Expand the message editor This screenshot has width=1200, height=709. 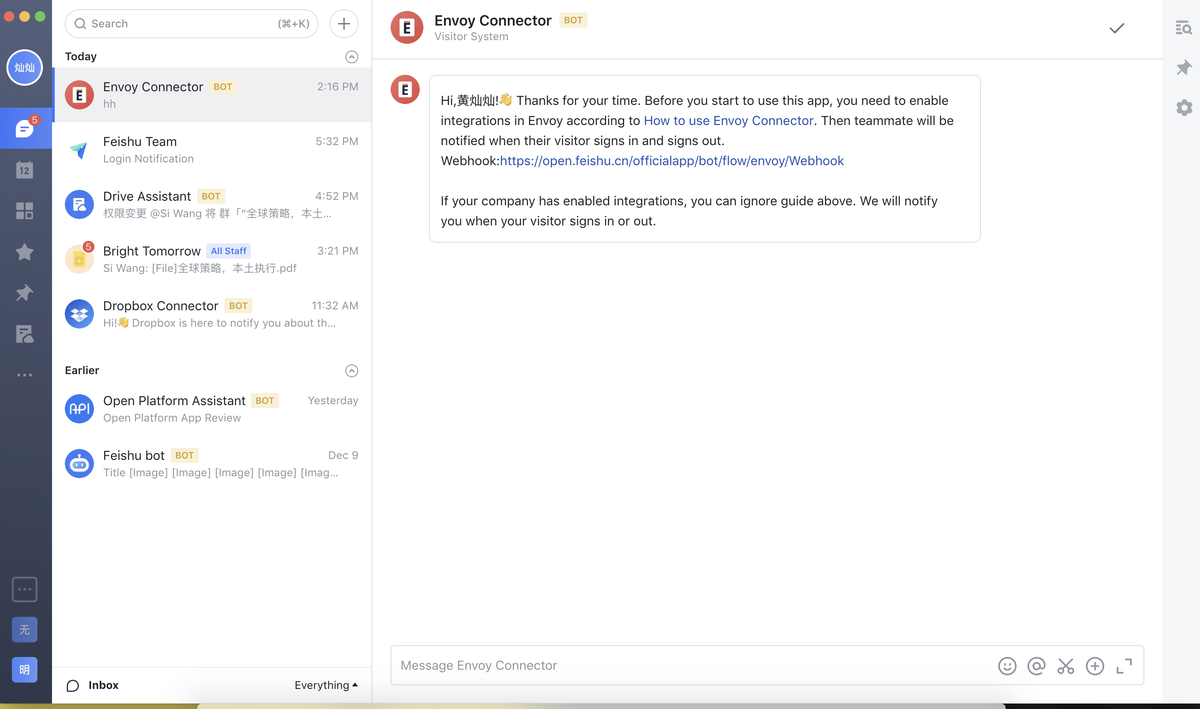tap(1124, 666)
